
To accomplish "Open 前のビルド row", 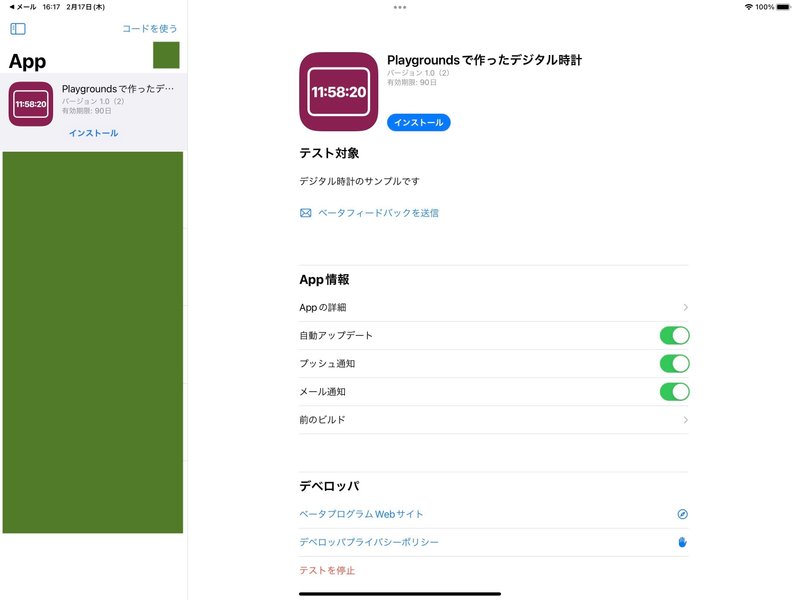I will [493, 420].
